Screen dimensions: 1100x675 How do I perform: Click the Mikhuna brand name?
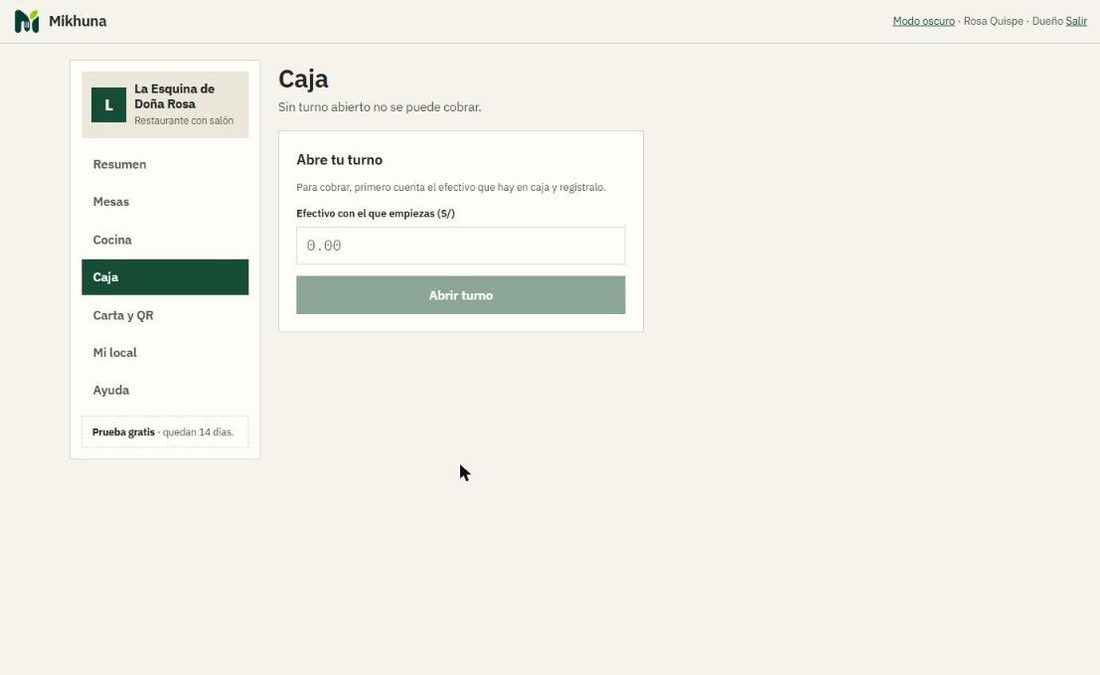[78, 21]
